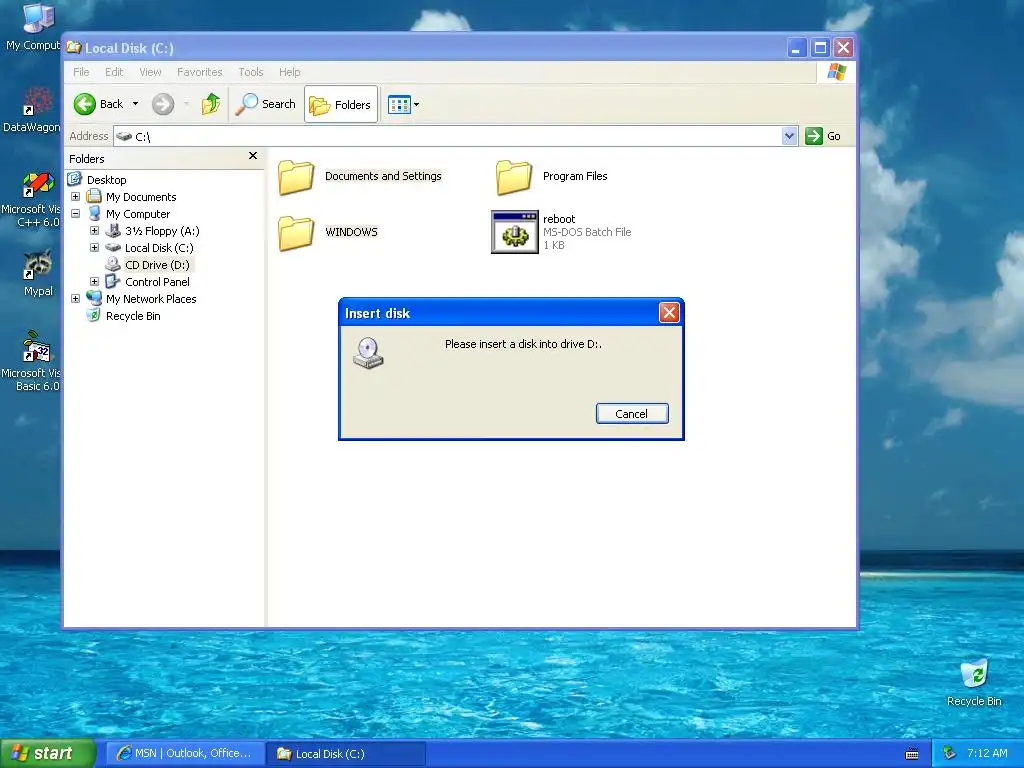
Task: Click the 7:12 AM taskbar clock
Action: (x=987, y=753)
